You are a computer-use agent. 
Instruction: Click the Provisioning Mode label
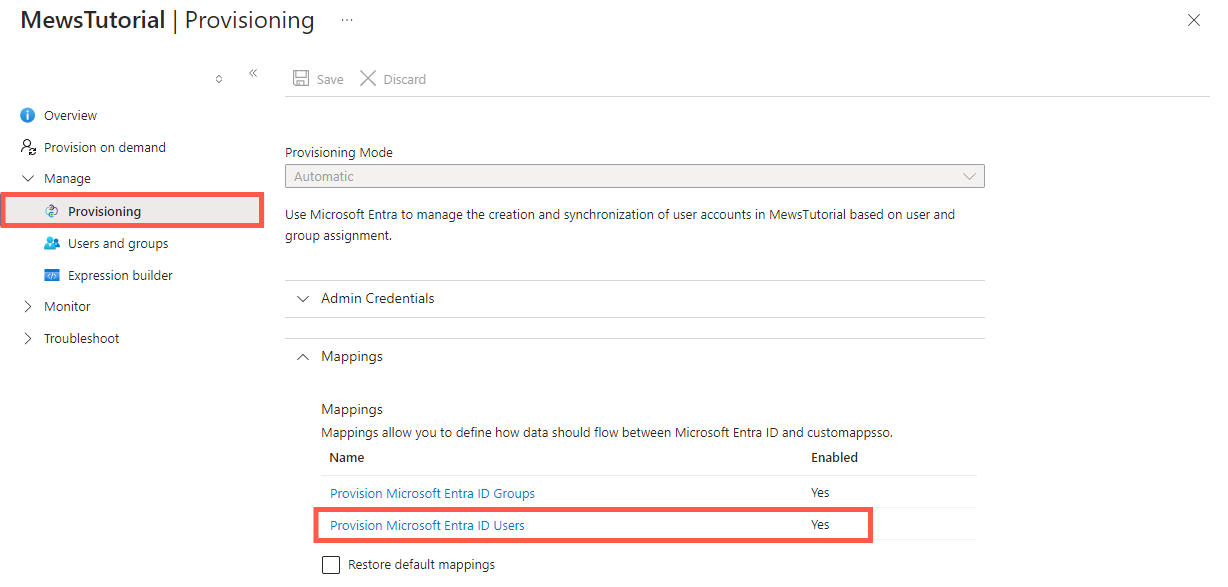[339, 153]
